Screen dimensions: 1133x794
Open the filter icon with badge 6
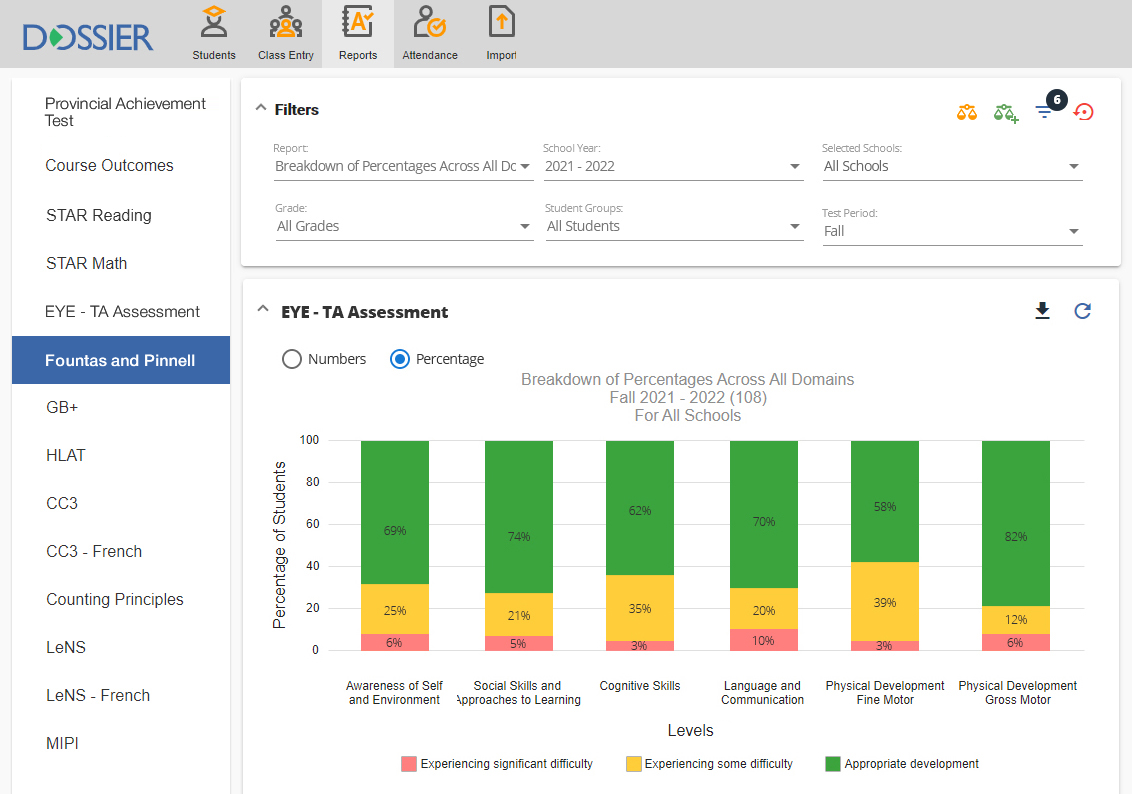[1044, 112]
